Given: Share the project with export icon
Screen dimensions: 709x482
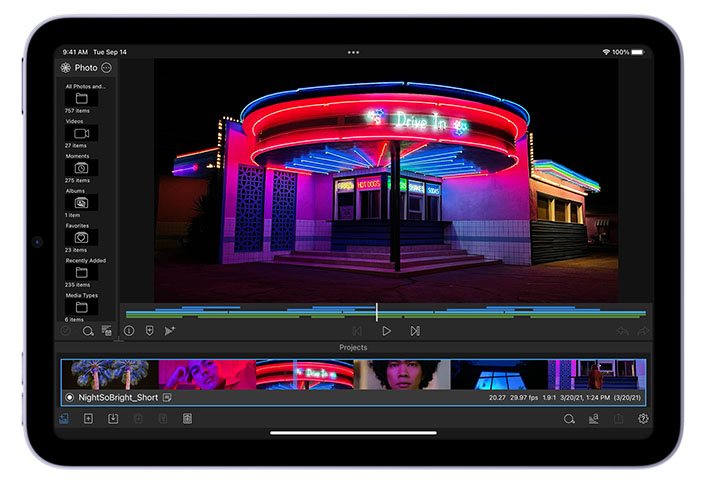Looking at the screenshot, I should tap(618, 419).
